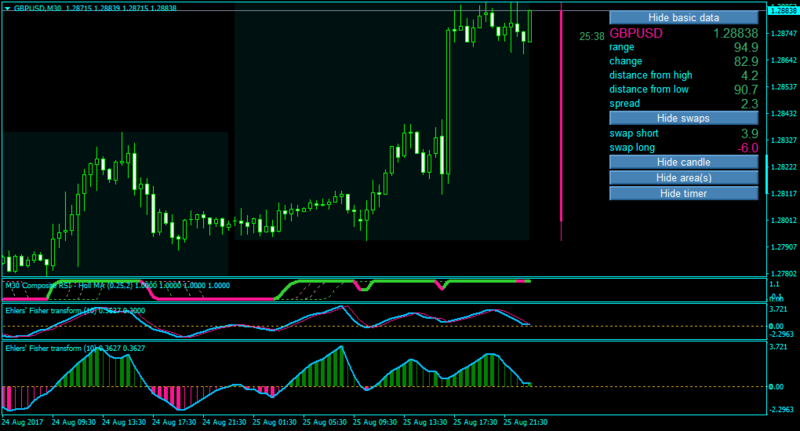The image size is (800, 431).
Task: Click the lower Ehlers' Fisher transform histogram label
Action: point(75,348)
